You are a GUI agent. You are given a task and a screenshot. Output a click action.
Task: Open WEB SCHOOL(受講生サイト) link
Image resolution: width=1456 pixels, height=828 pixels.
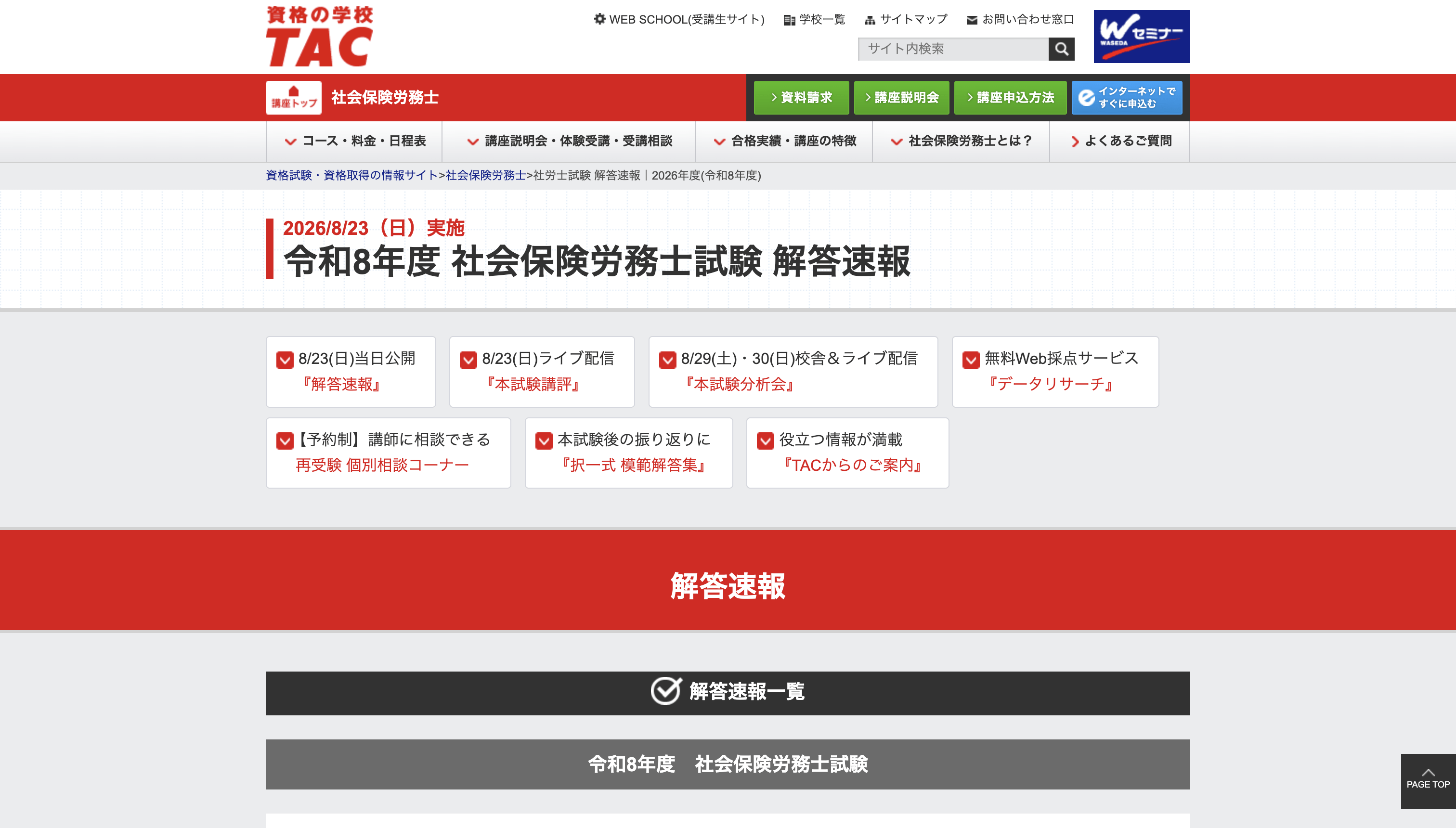coord(687,19)
